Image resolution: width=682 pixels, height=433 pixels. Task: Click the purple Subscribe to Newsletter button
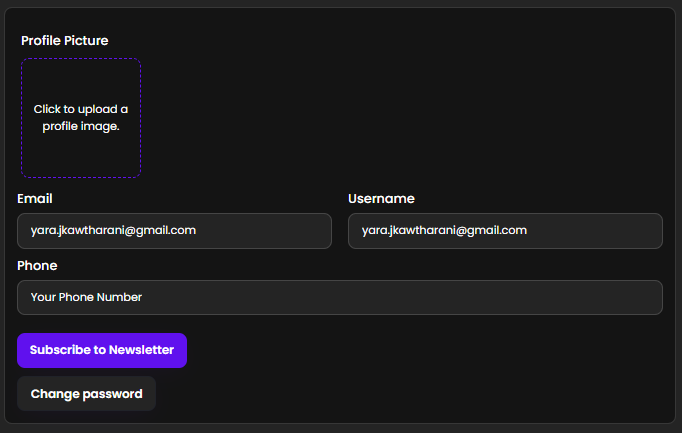click(x=102, y=350)
